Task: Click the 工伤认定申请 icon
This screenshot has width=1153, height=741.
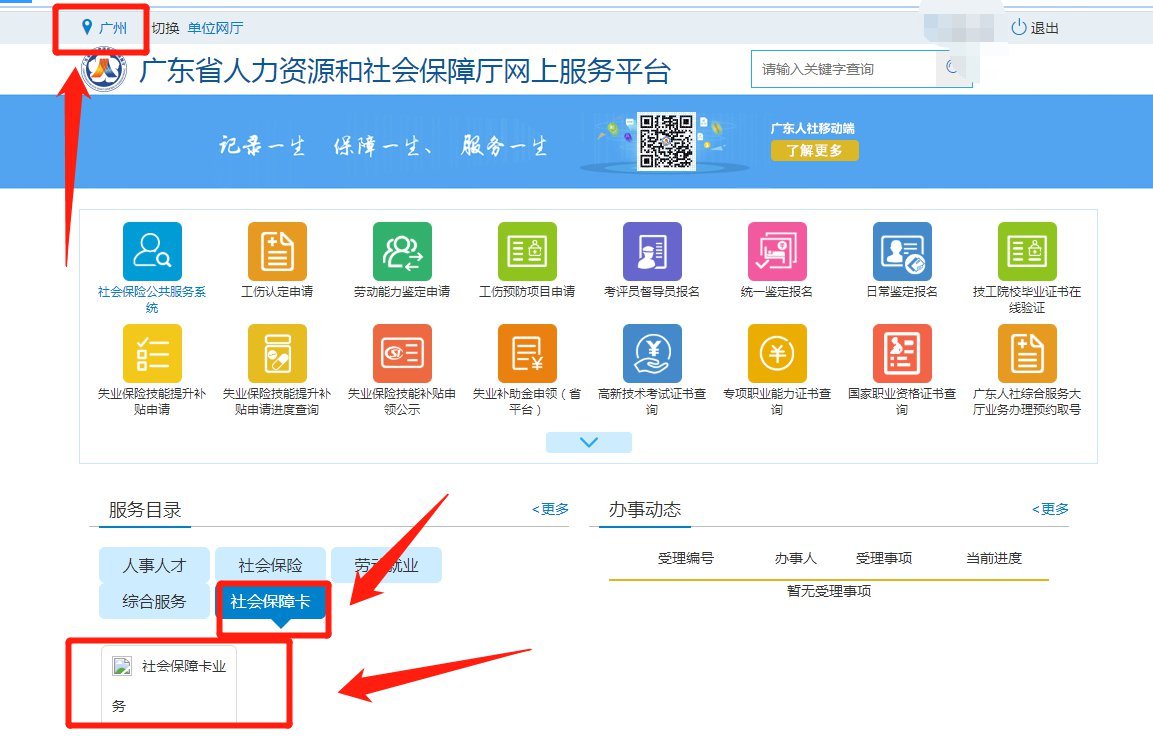Action: 277,252
